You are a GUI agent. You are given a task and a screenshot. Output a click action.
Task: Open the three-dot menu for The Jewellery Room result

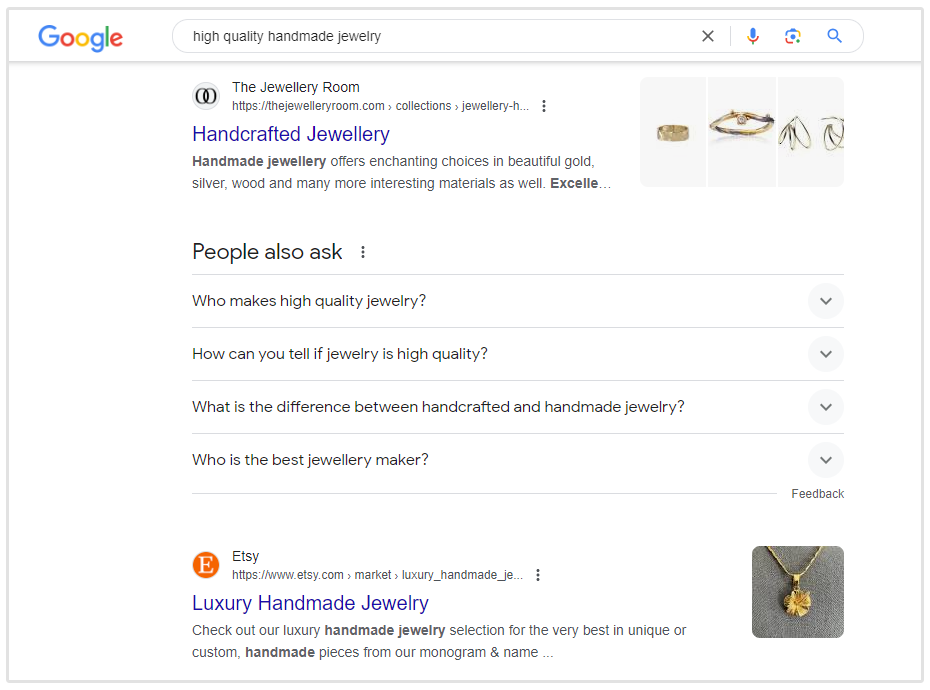pos(544,106)
